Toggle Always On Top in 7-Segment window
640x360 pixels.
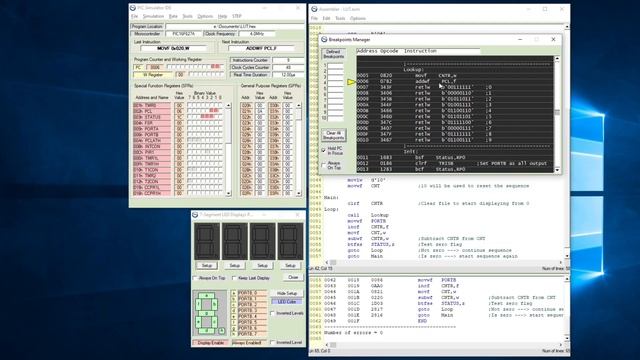(195, 278)
